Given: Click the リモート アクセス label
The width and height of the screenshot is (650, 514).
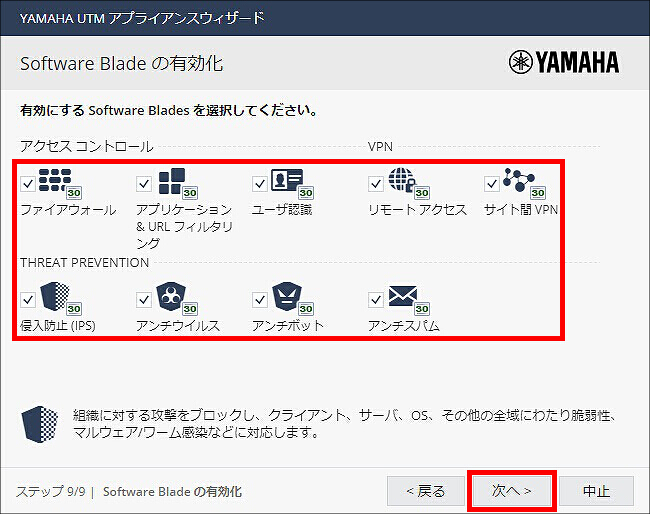Looking at the screenshot, I should coord(417,210).
